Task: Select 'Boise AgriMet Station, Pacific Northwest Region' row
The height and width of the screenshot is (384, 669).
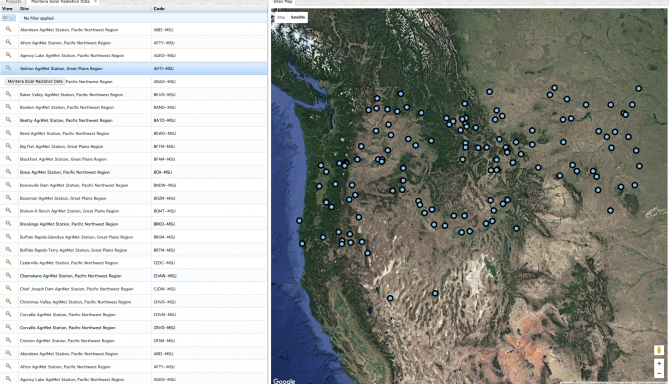Action: [x=134, y=172]
